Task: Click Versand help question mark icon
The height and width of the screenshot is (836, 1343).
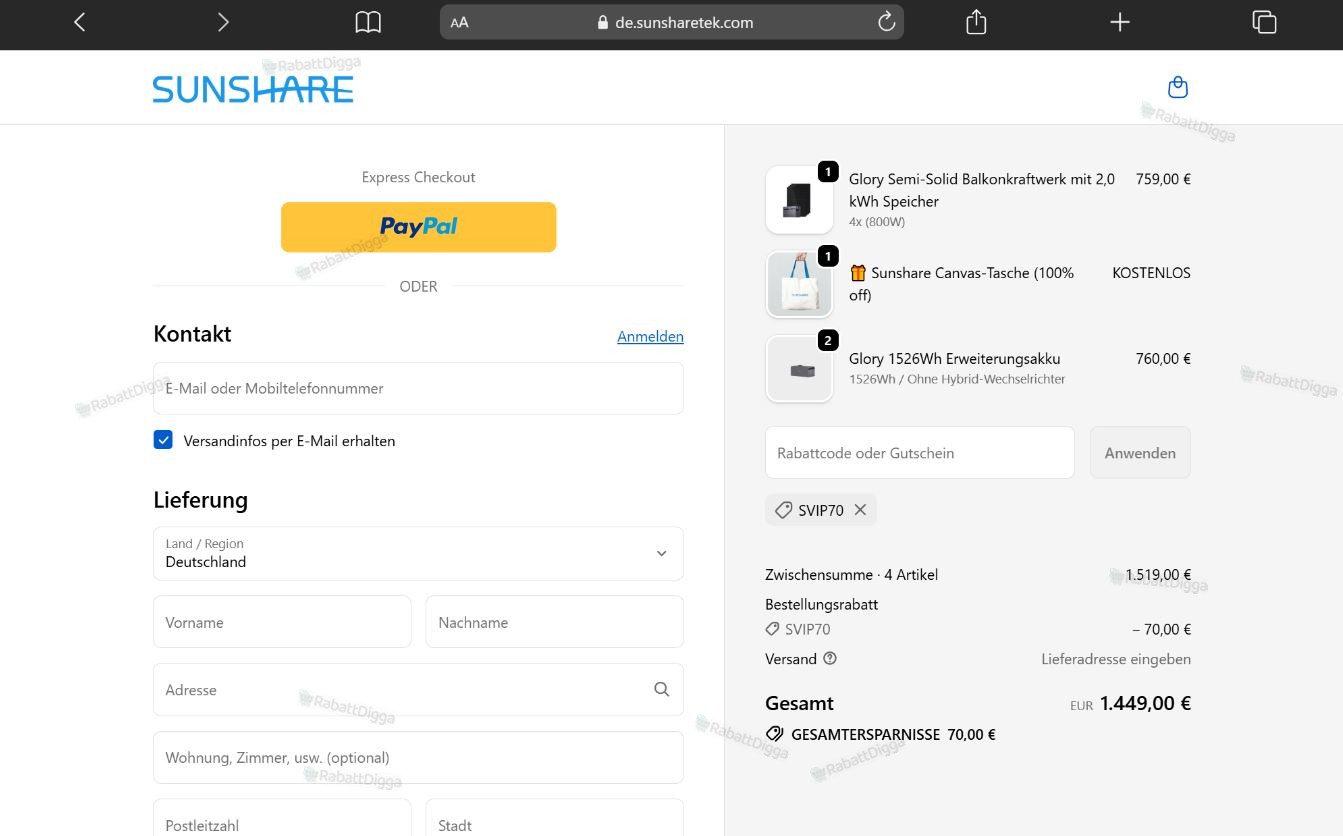Action: 830,658
